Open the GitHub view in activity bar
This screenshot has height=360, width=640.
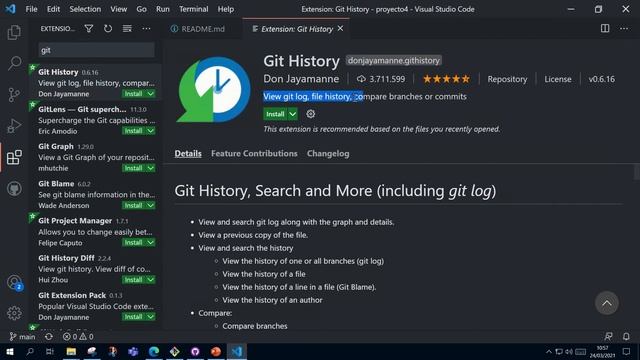click(x=14, y=189)
